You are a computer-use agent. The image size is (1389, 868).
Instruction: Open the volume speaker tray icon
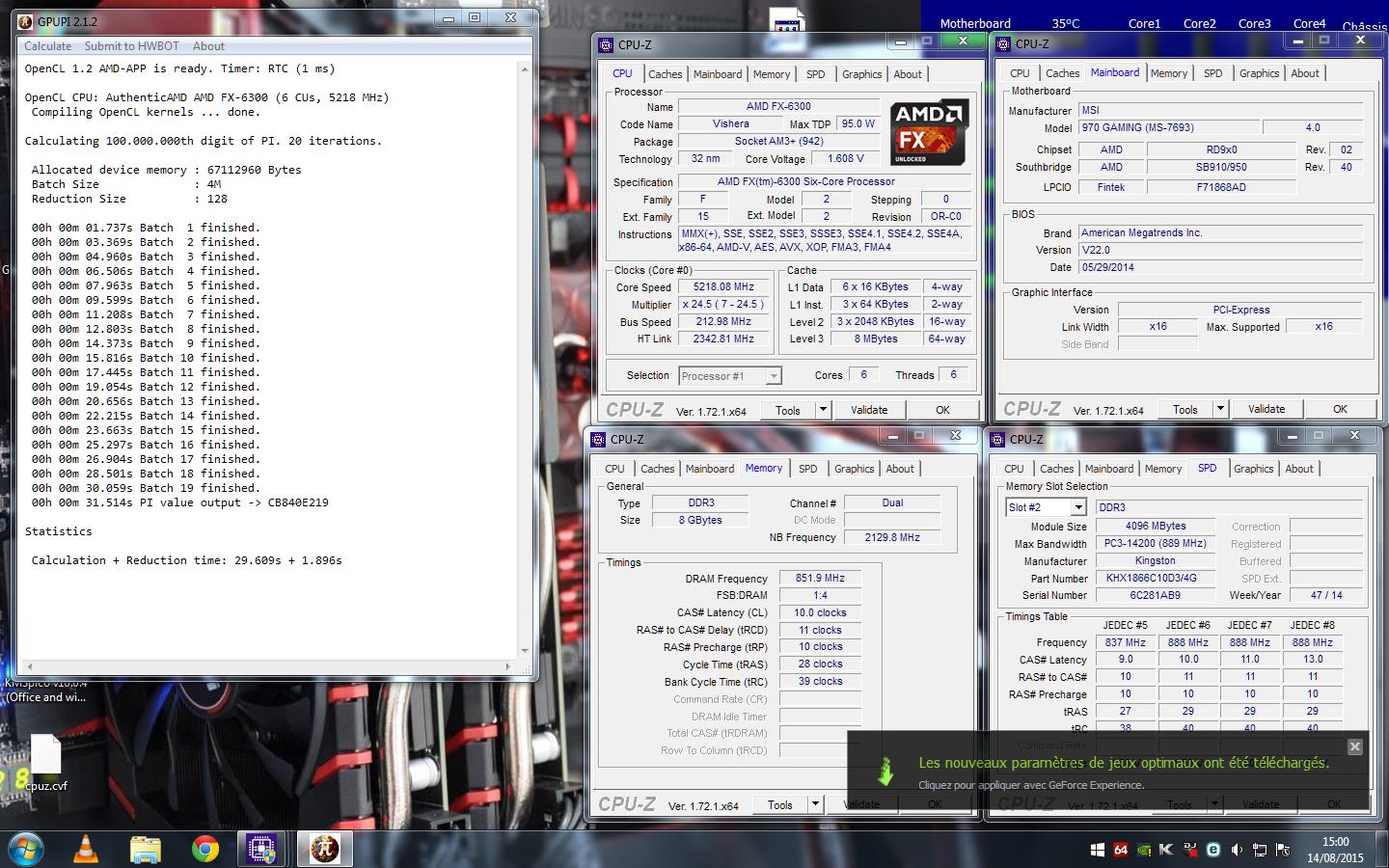click(x=1237, y=850)
